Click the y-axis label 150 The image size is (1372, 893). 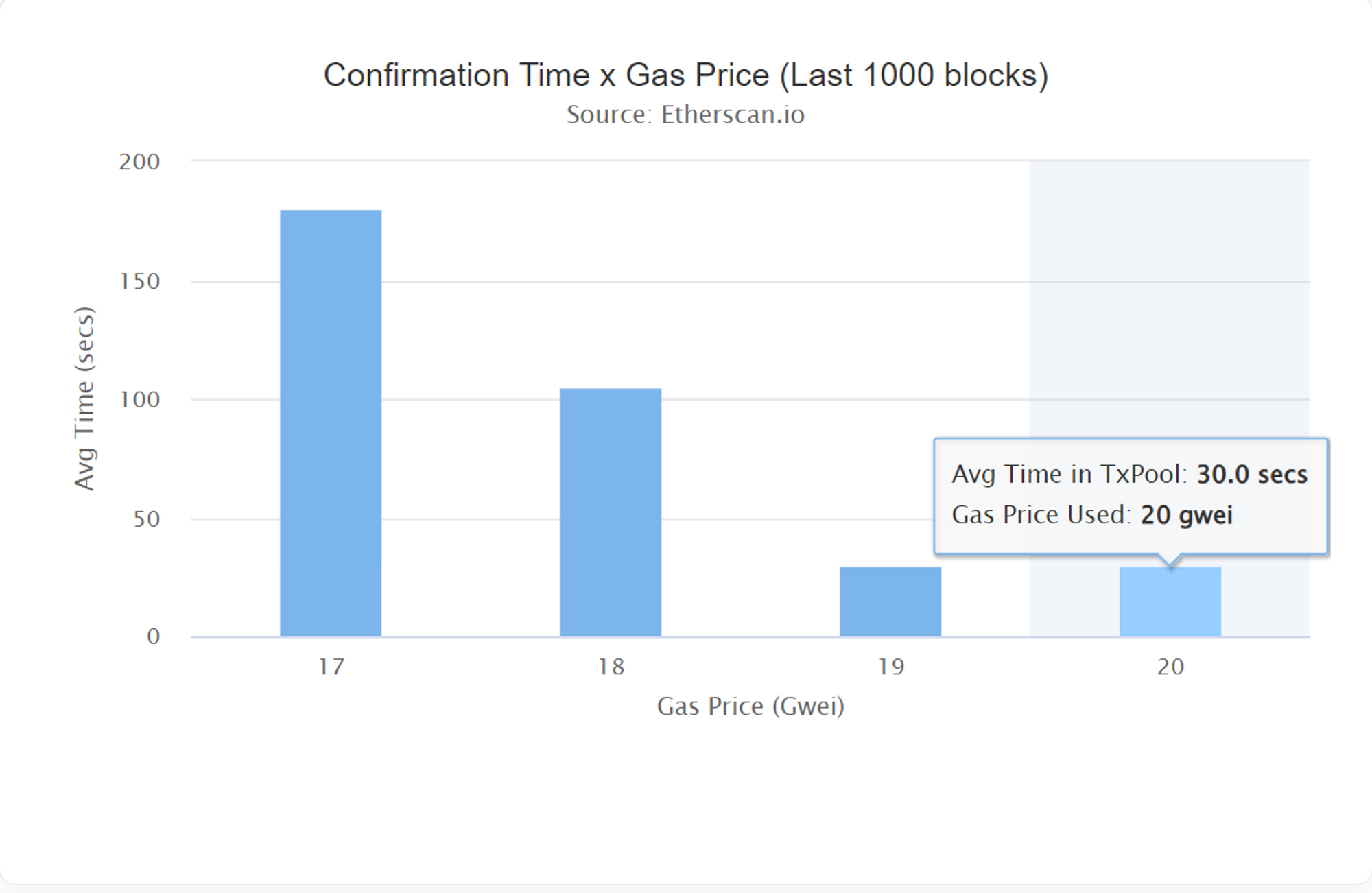(x=139, y=281)
